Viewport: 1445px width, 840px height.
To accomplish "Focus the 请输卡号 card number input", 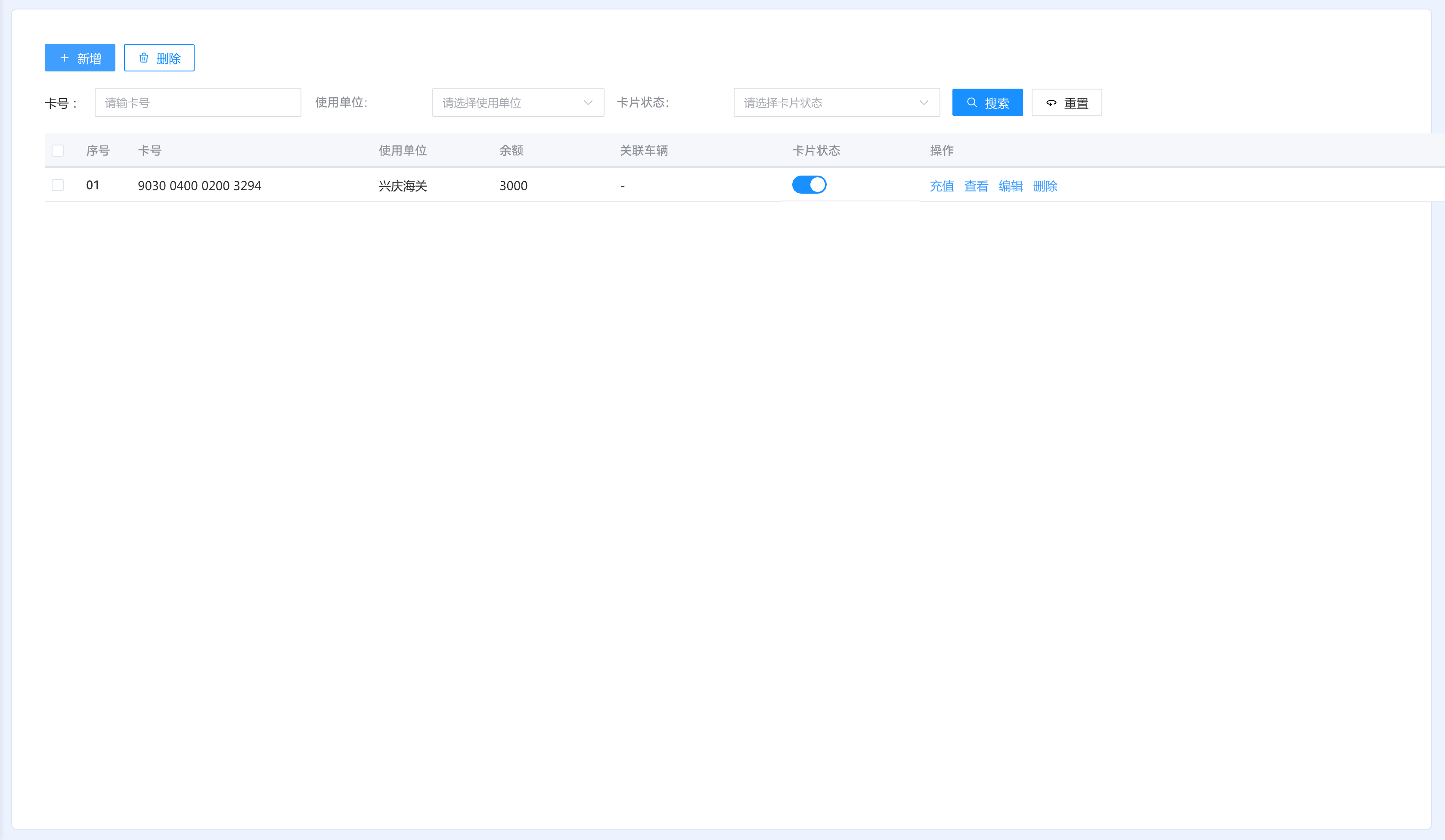I will click(198, 102).
